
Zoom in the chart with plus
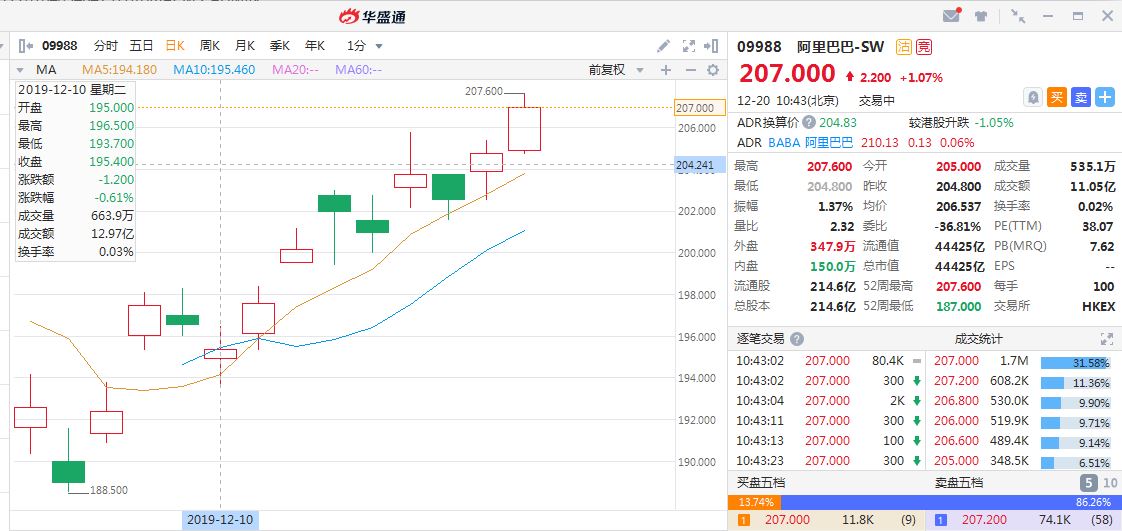[665, 69]
